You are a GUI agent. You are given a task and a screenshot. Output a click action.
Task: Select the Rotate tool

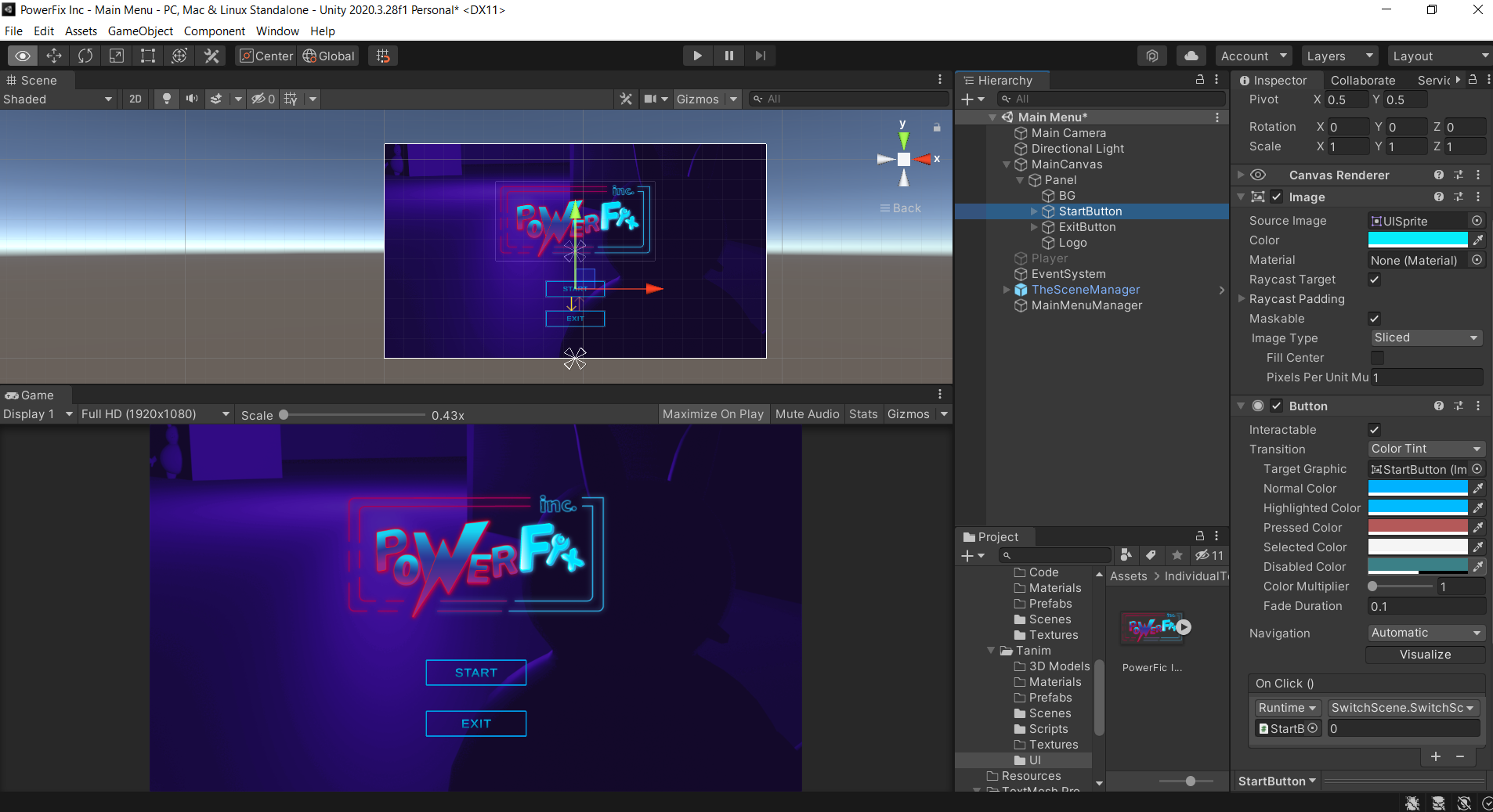[x=85, y=56]
